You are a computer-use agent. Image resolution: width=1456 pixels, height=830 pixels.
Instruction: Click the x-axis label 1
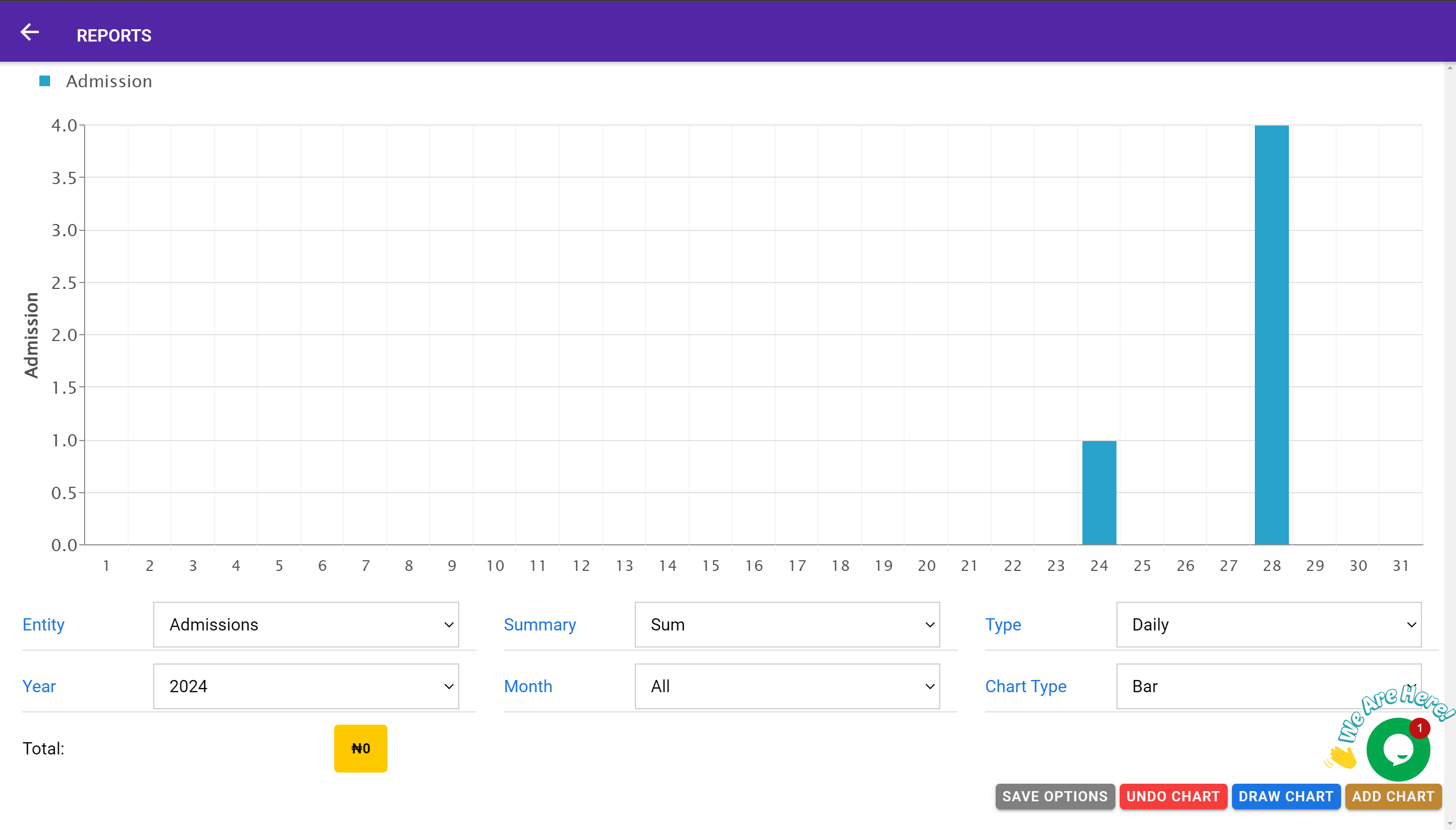[106, 566]
